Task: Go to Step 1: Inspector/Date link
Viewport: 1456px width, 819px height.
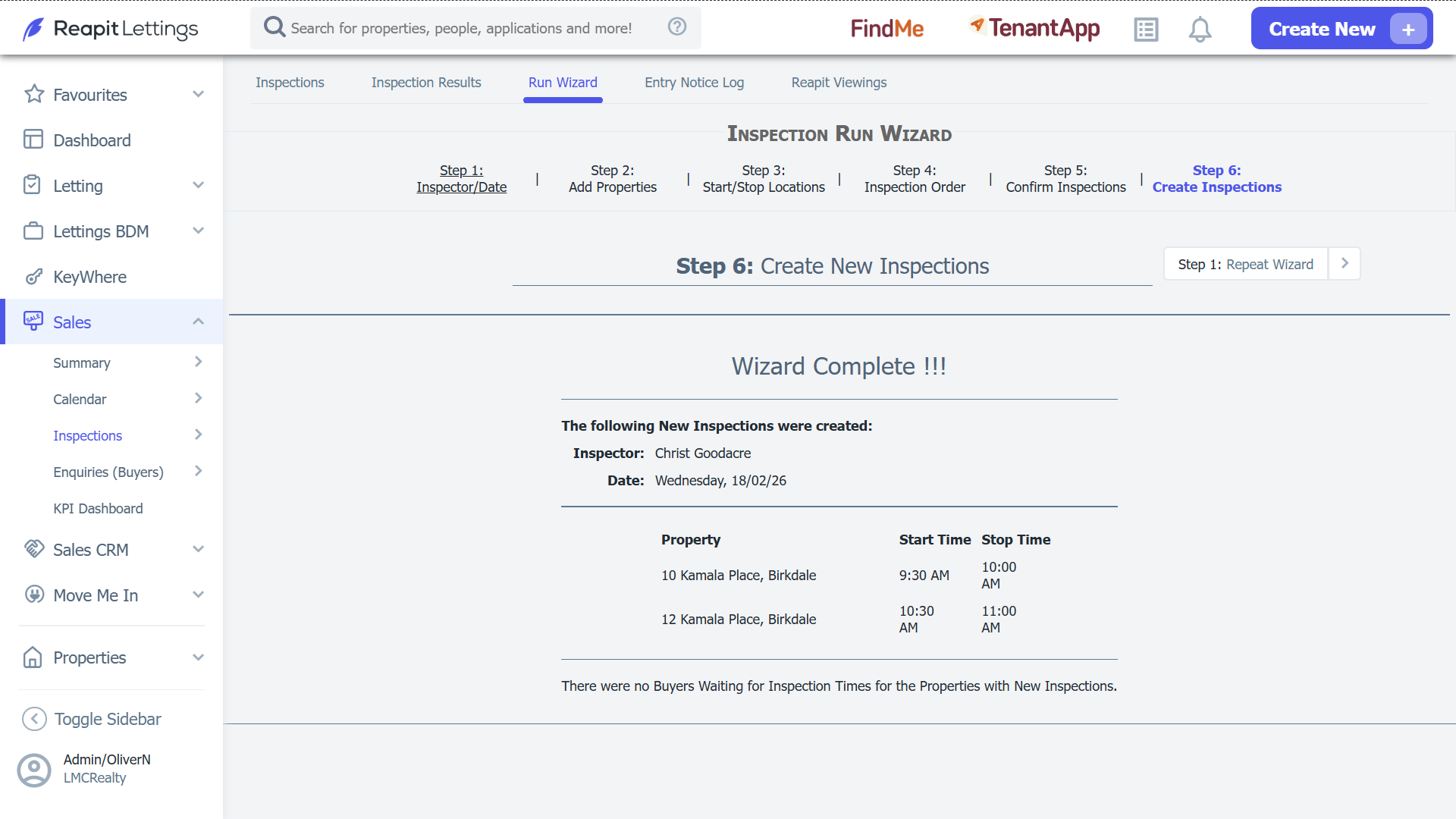Action: click(461, 179)
